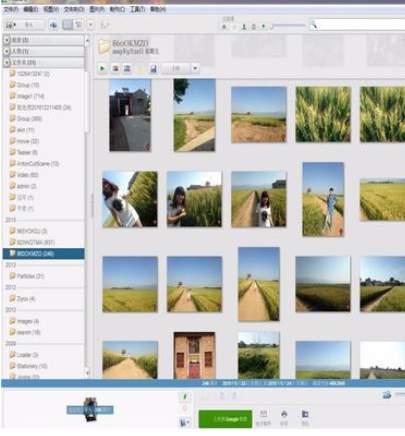Click the photo collage icon beside the play button
The width and height of the screenshot is (405, 436).
pyautogui.click(x=115, y=69)
